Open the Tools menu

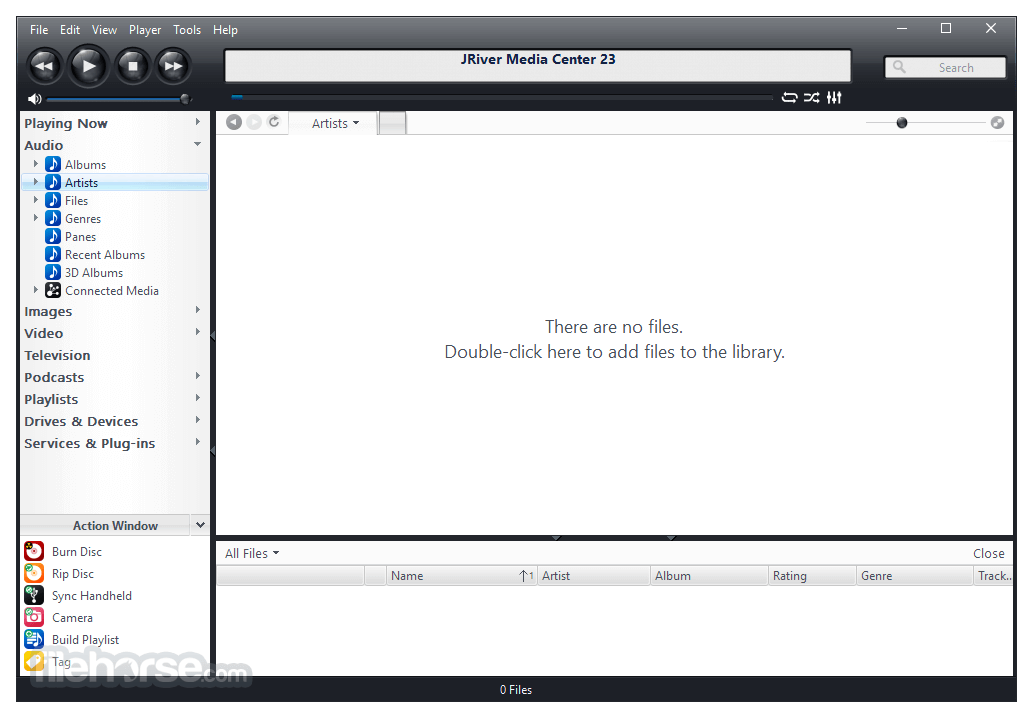coord(187,30)
